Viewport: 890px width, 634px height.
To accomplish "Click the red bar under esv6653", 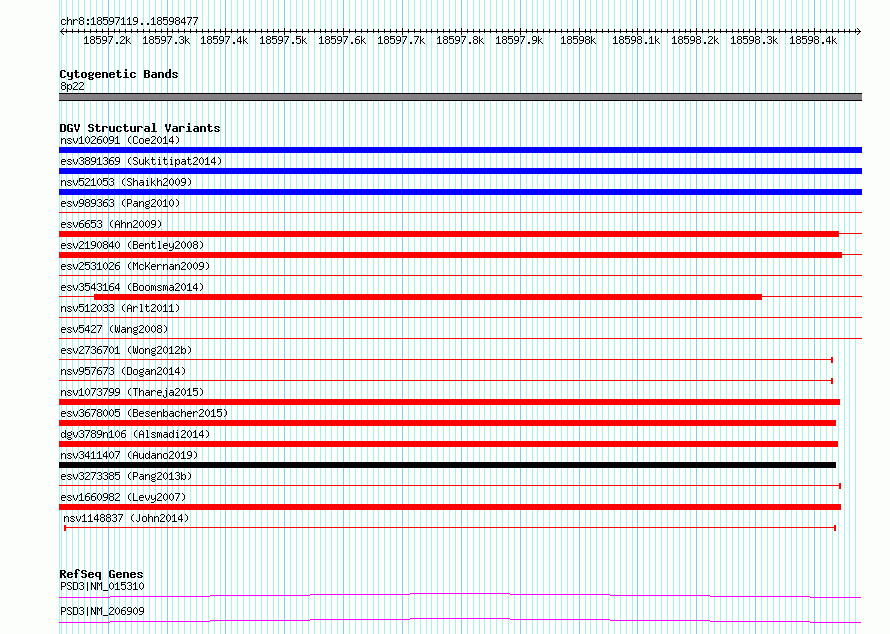I will [x=449, y=234].
